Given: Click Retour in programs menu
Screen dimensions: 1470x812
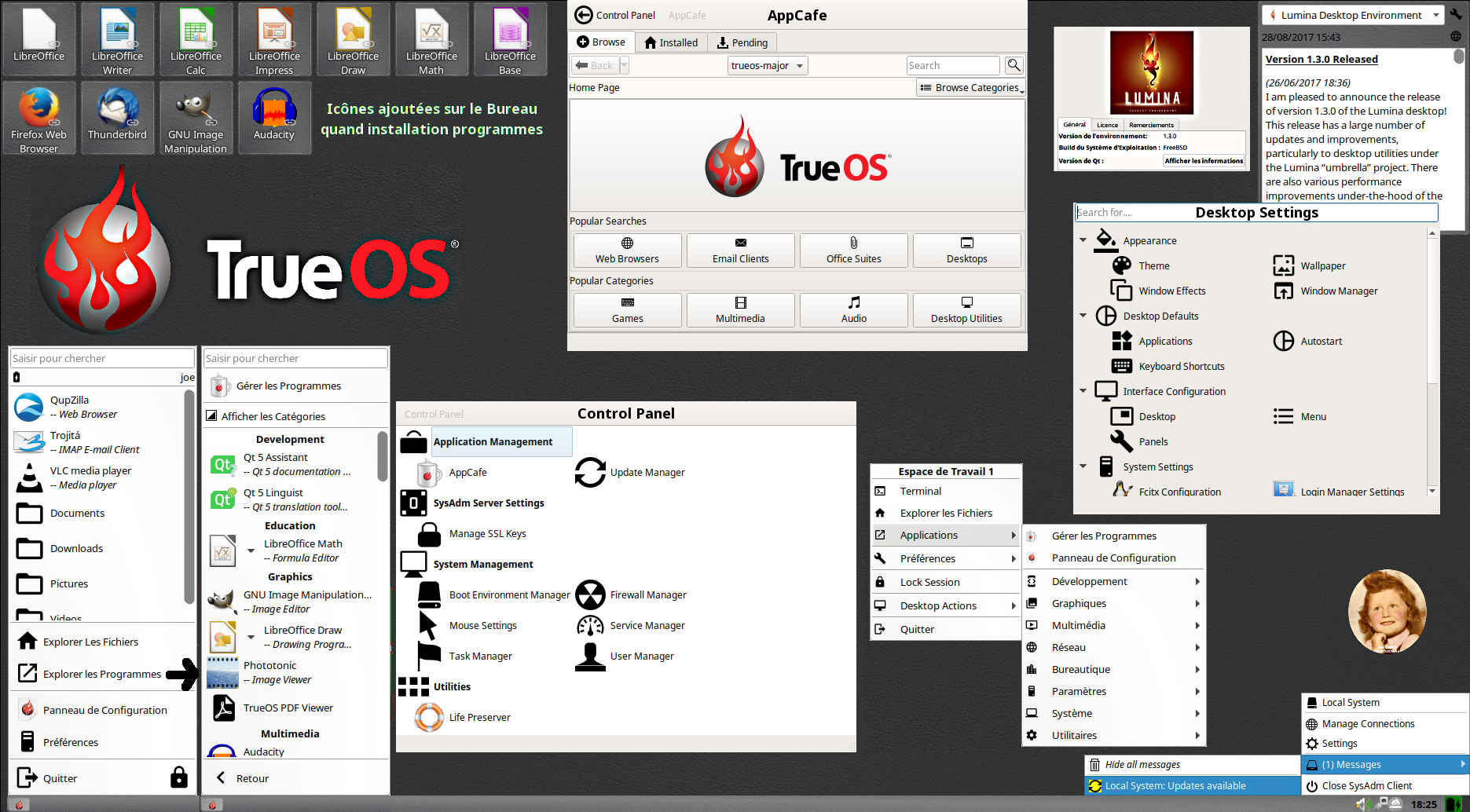Looking at the screenshot, I should point(244,778).
